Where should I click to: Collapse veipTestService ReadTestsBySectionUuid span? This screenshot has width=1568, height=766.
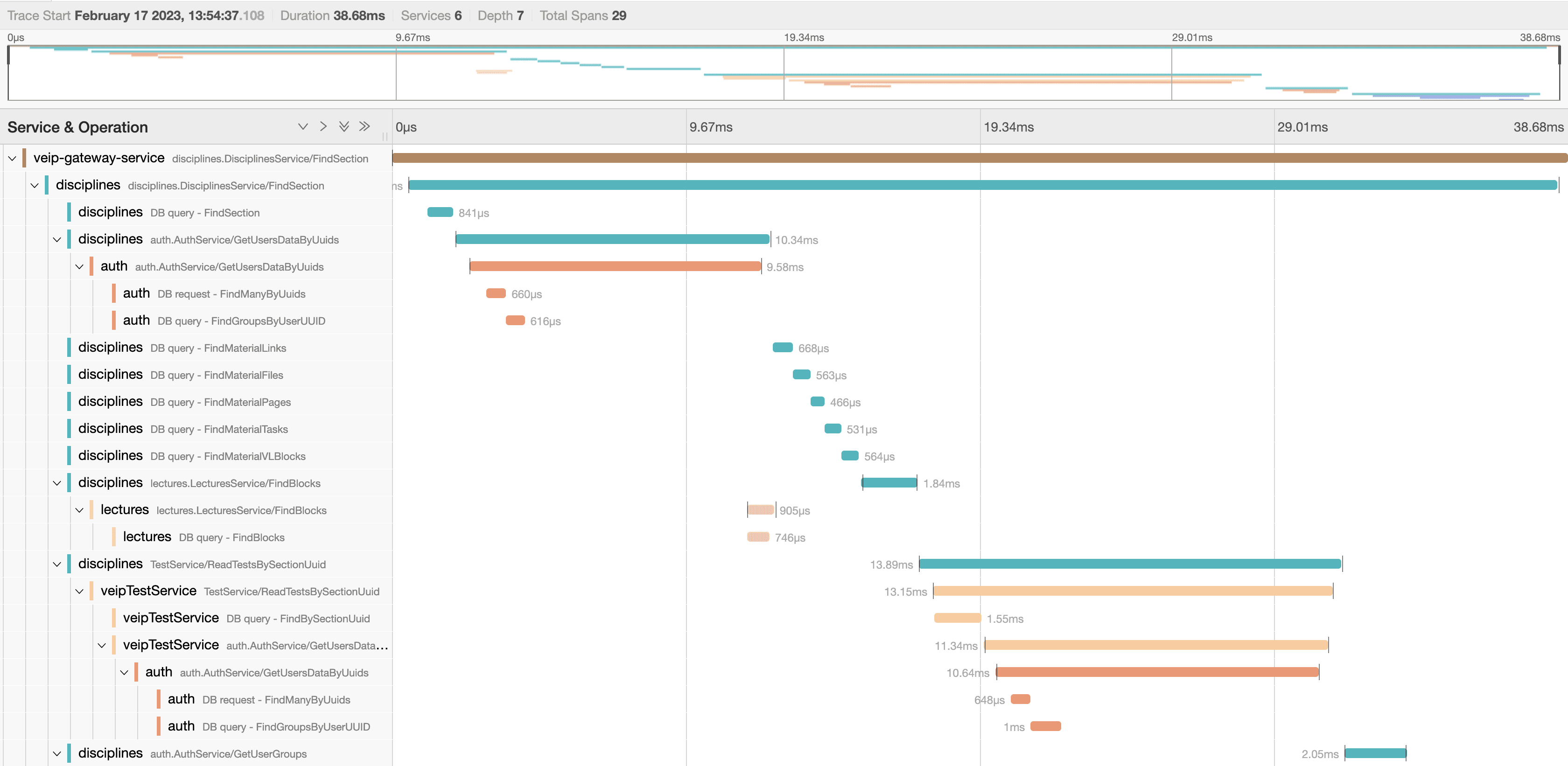80,592
